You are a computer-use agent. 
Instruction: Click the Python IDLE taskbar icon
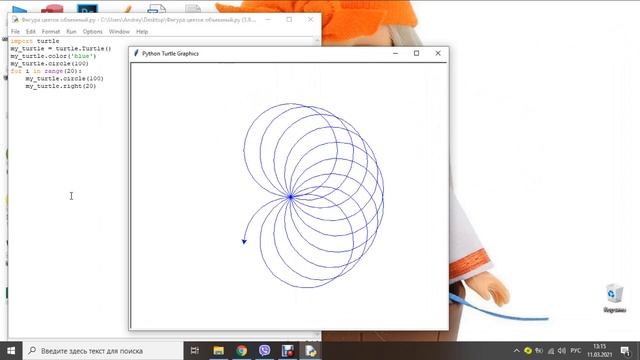tap(311, 351)
